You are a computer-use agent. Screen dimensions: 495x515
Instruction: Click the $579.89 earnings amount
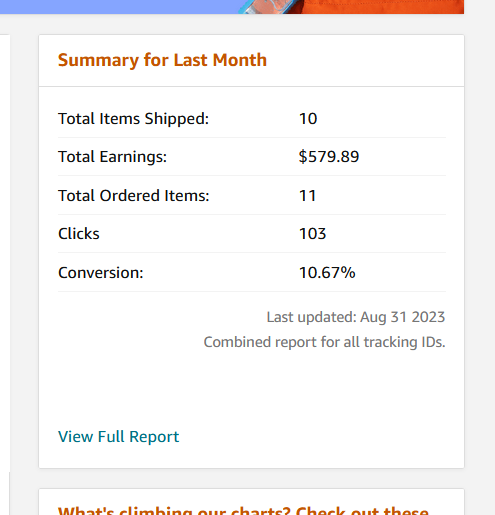[x=329, y=157]
